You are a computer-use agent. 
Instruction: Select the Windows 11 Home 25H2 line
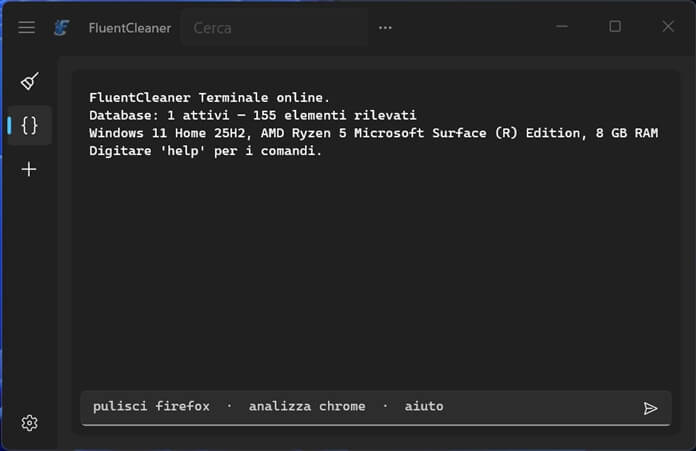pyautogui.click(x=374, y=133)
